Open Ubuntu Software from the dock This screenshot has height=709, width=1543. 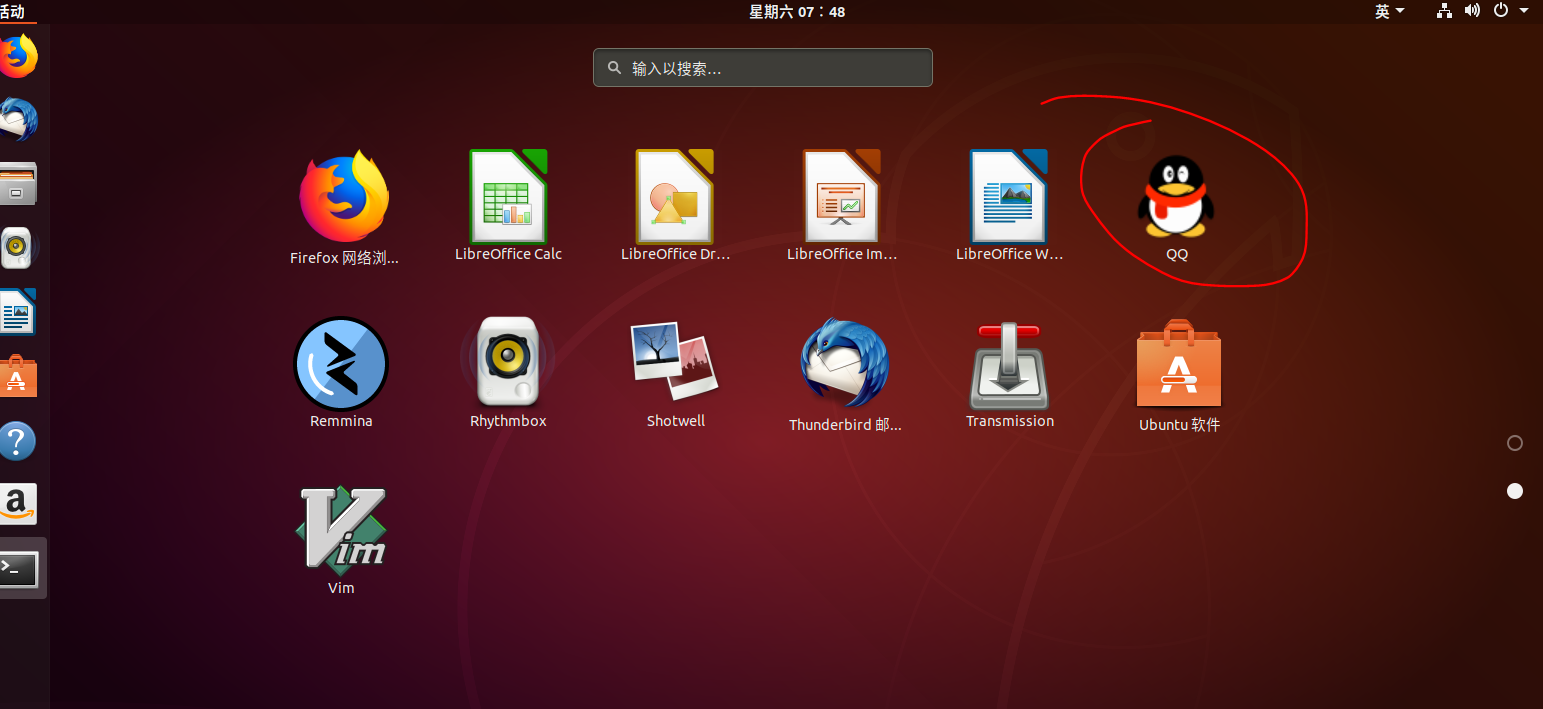(x=18, y=376)
